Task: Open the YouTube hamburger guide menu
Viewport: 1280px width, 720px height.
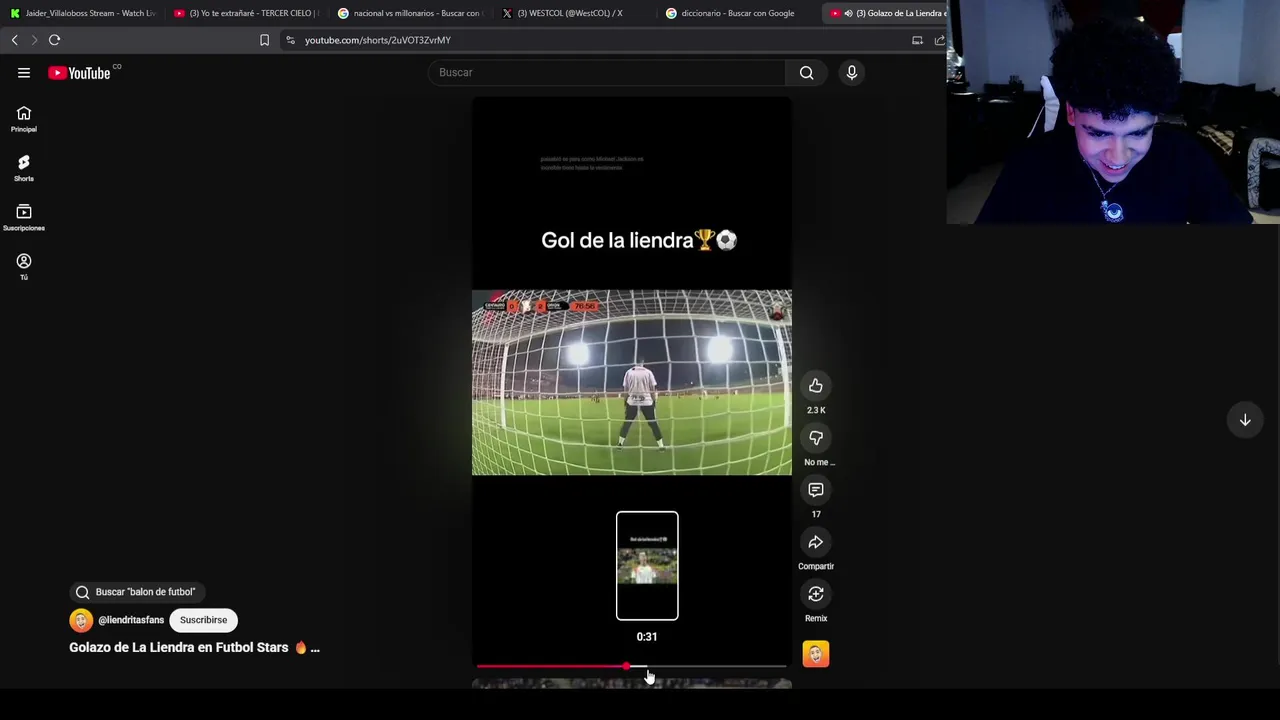Action: (x=24, y=73)
